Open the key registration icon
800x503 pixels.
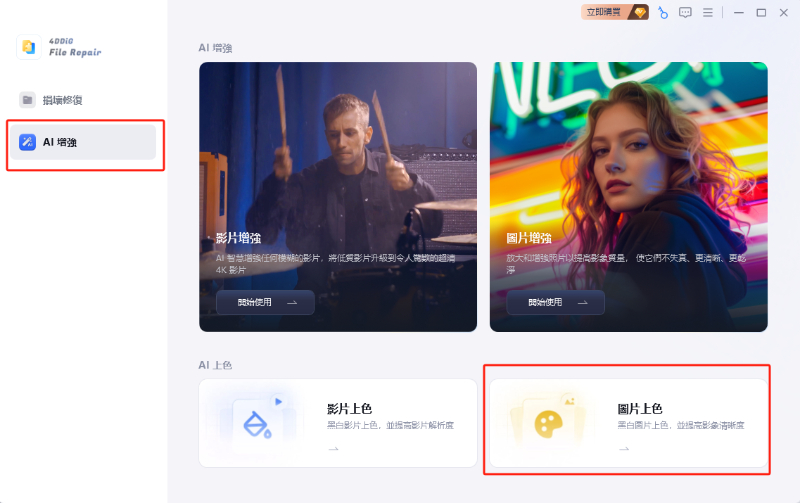tap(663, 13)
